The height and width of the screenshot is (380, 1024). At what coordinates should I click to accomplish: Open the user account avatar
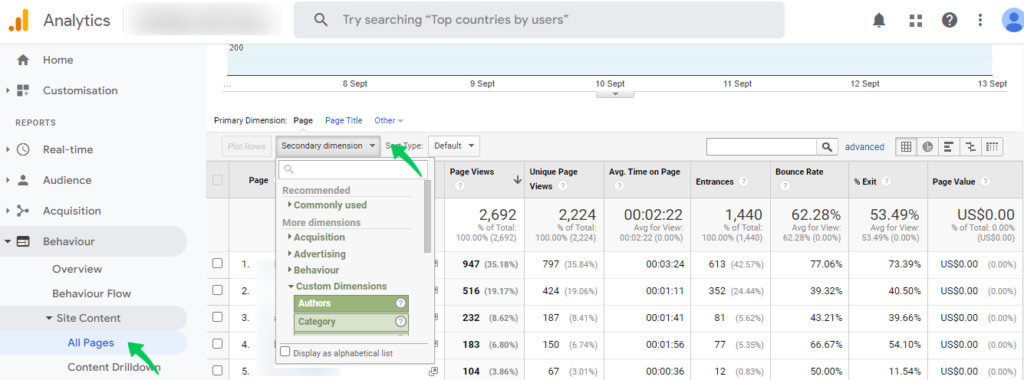point(1013,20)
